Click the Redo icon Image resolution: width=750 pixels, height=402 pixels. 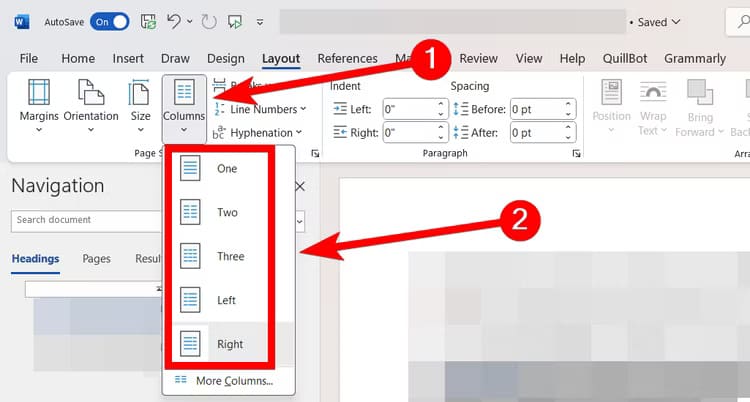click(209, 22)
